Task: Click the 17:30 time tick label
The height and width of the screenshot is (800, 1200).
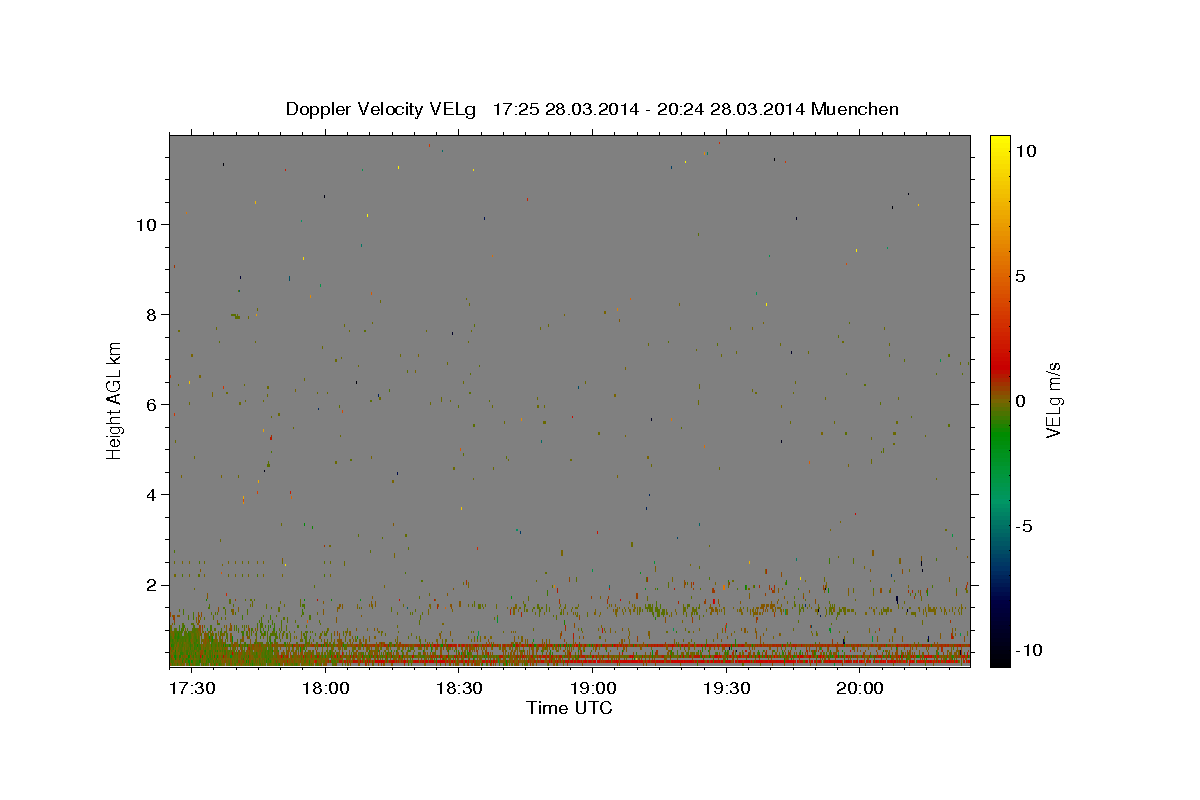Action: tap(190, 688)
